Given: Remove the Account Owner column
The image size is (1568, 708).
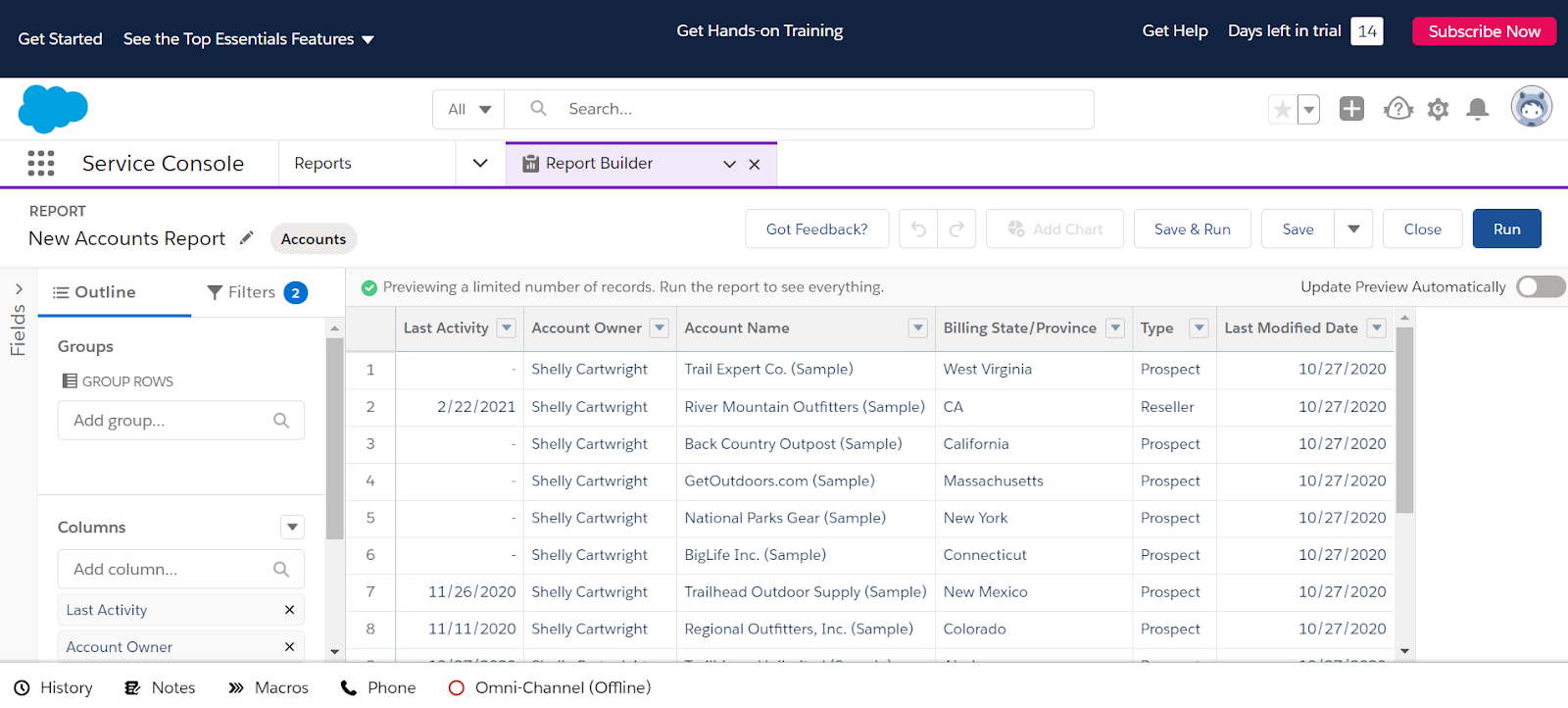Looking at the screenshot, I should coord(289,646).
